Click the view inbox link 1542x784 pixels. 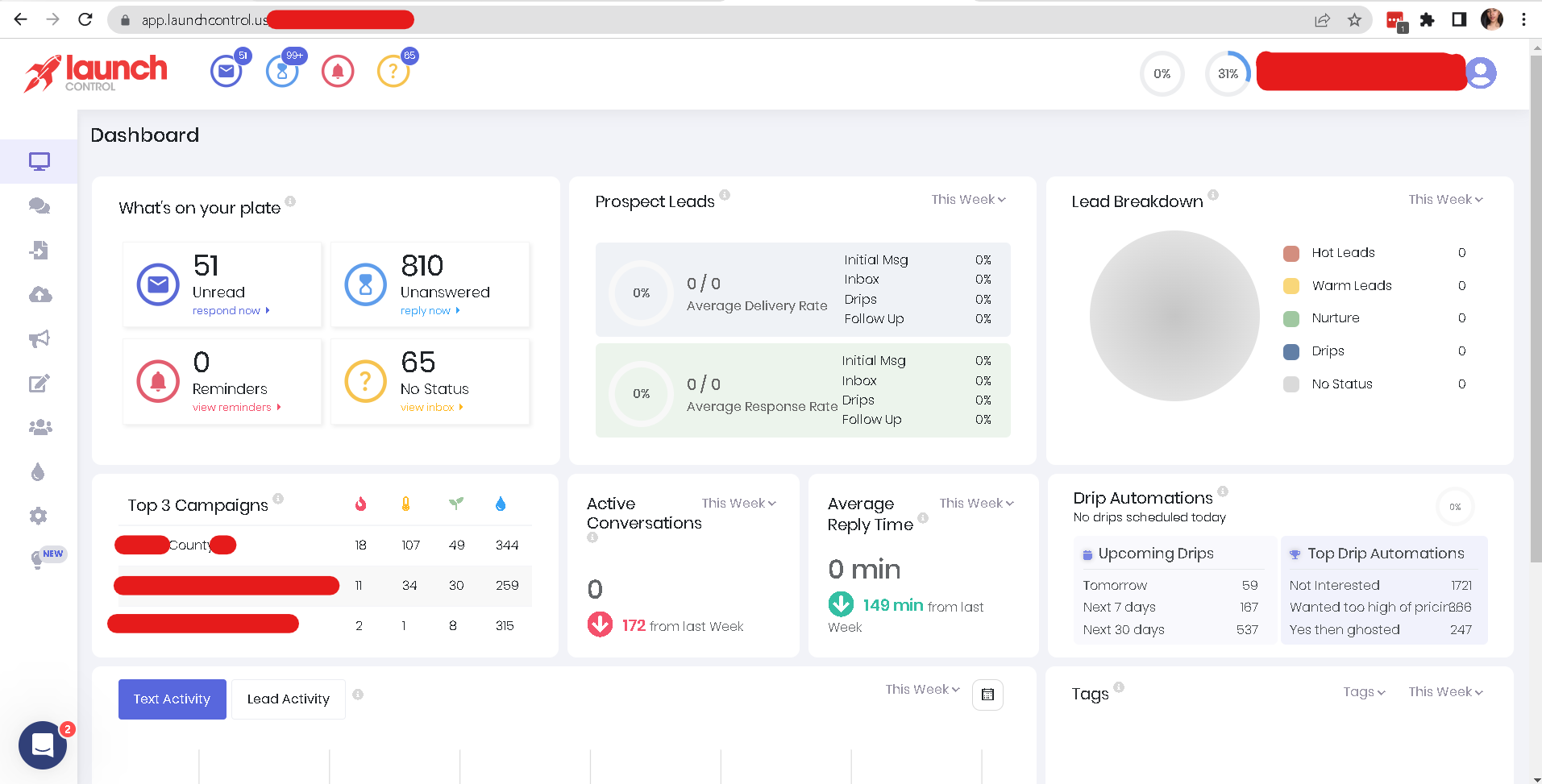(x=432, y=408)
